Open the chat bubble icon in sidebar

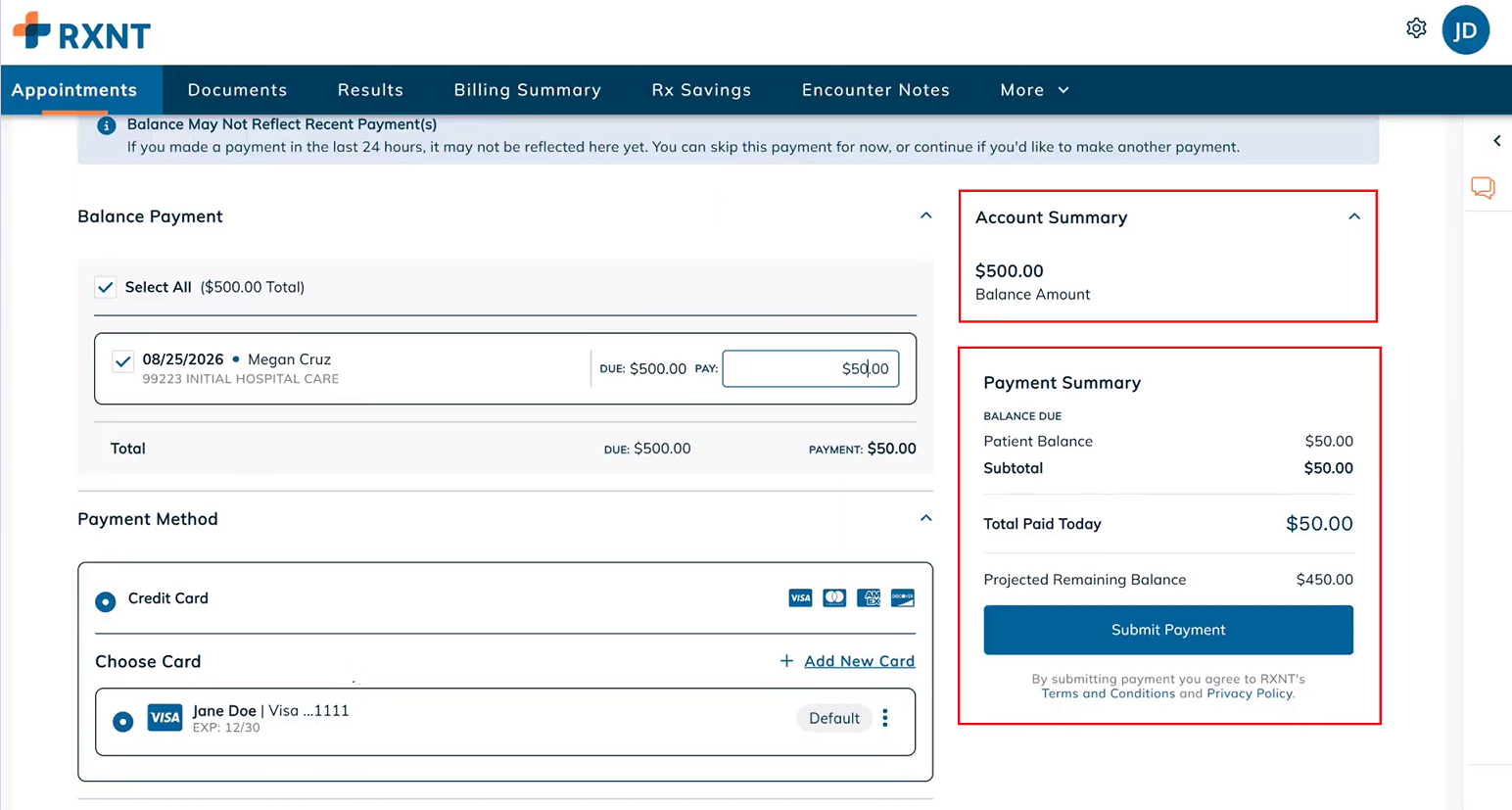[1483, 187]
